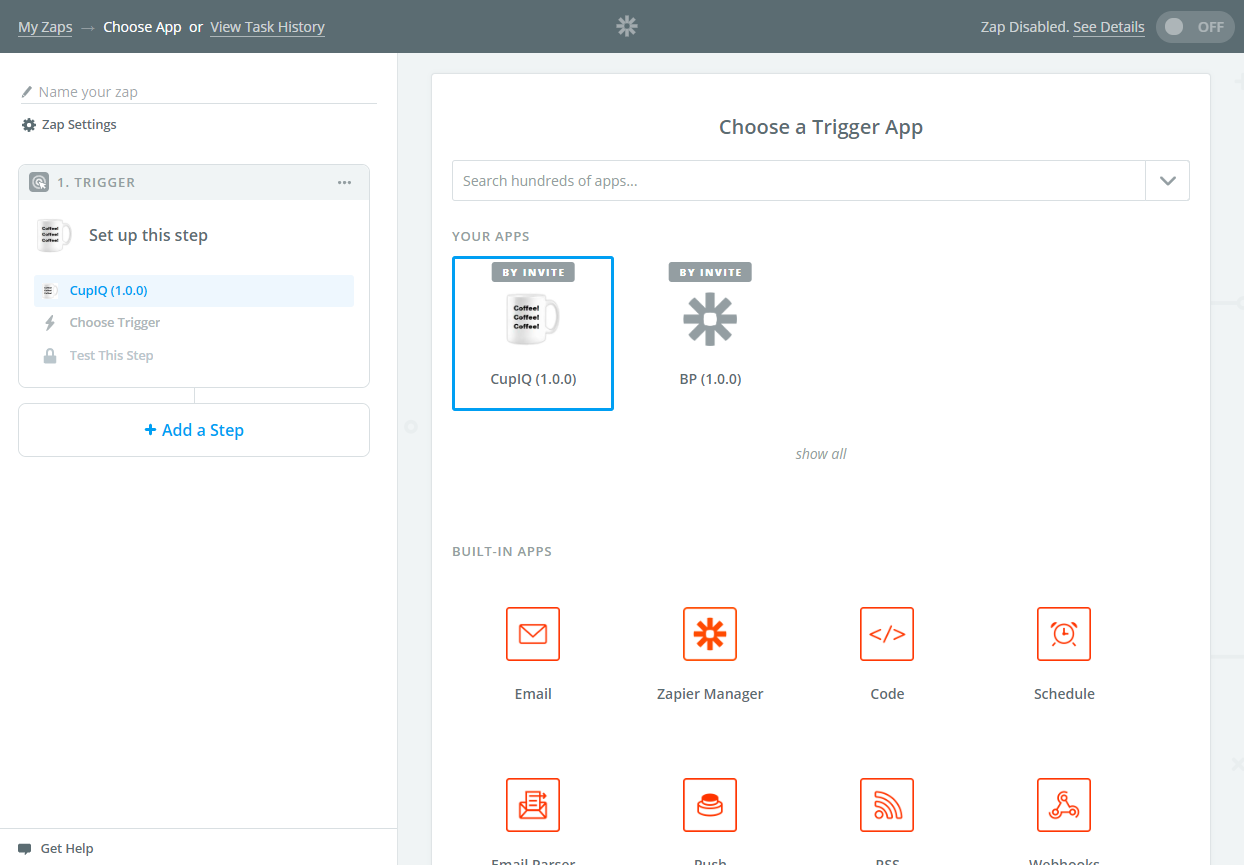Toggle the Zap ON/OFF switch
The image size is (1244, 865).
pyautogui.click(x=1196, y=27)
